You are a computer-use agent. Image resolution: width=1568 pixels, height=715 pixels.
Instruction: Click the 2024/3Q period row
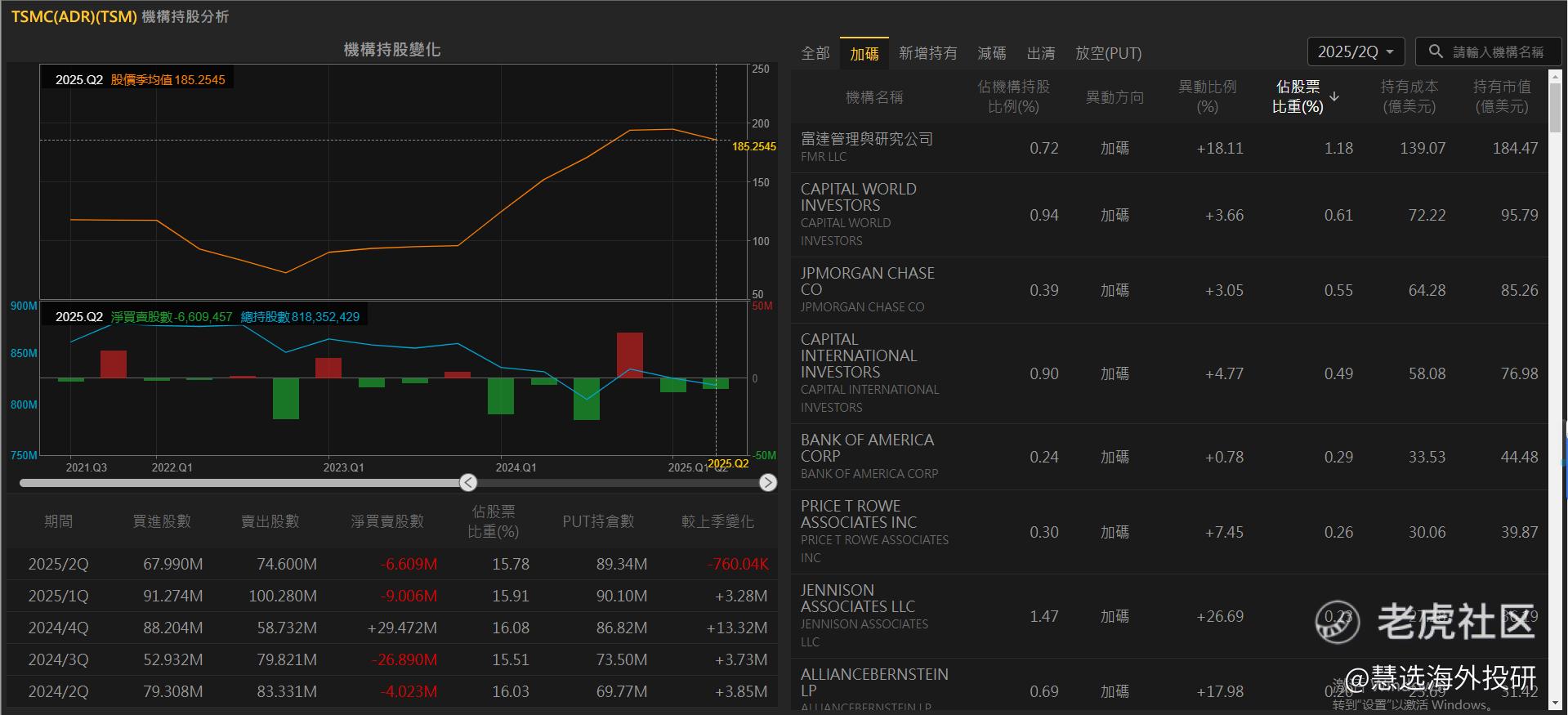pyautogui.click(x=392, y=659)
